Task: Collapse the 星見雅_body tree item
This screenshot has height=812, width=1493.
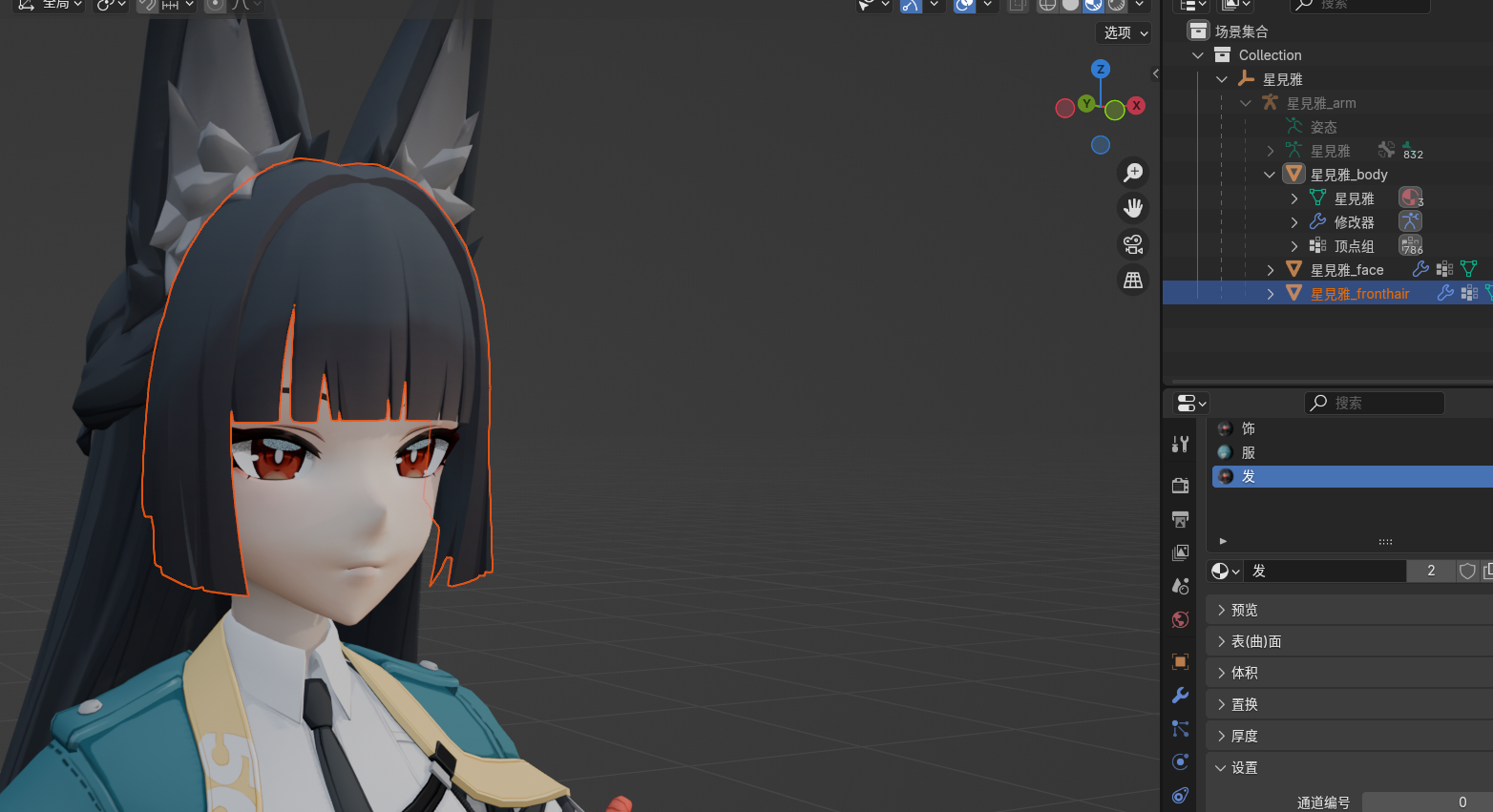Action: [x=1269, y=175]
